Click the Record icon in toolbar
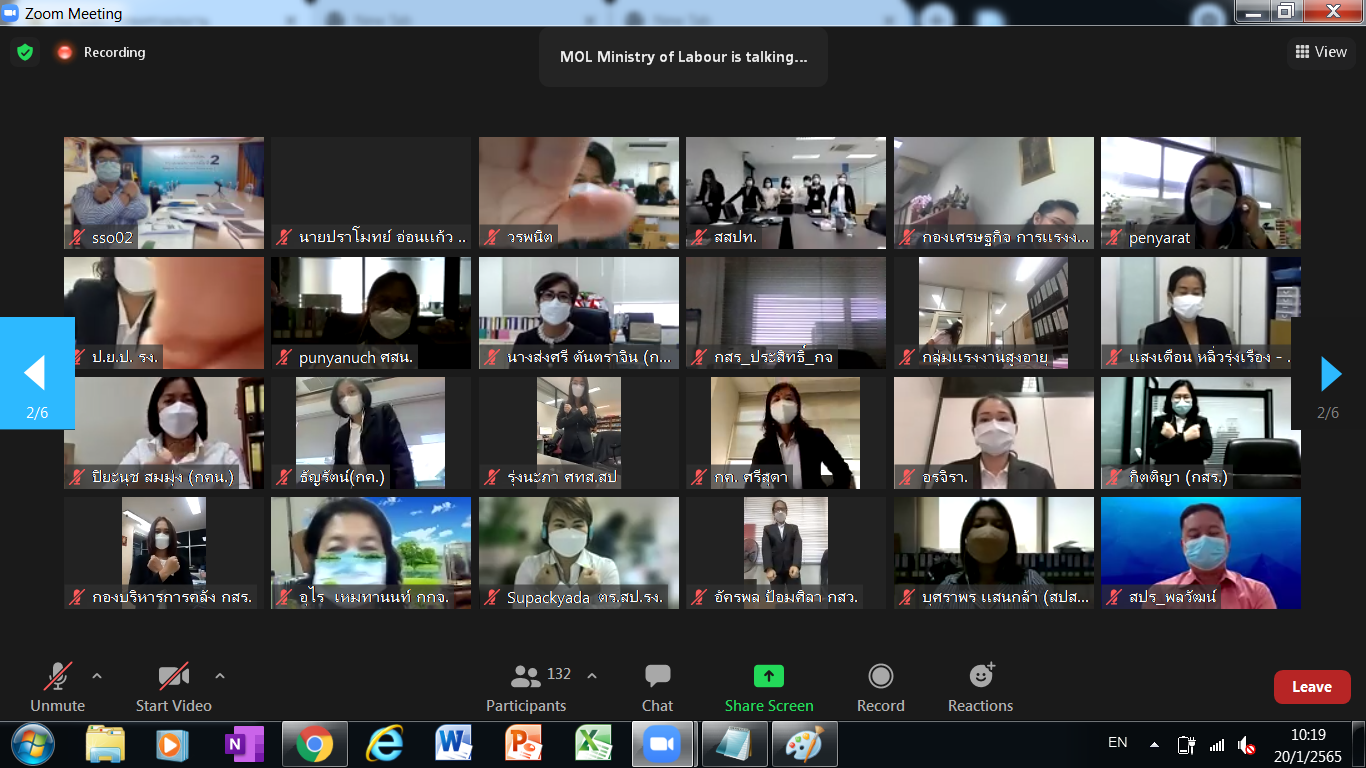1366x768 pixels. (x=880, y=677)
